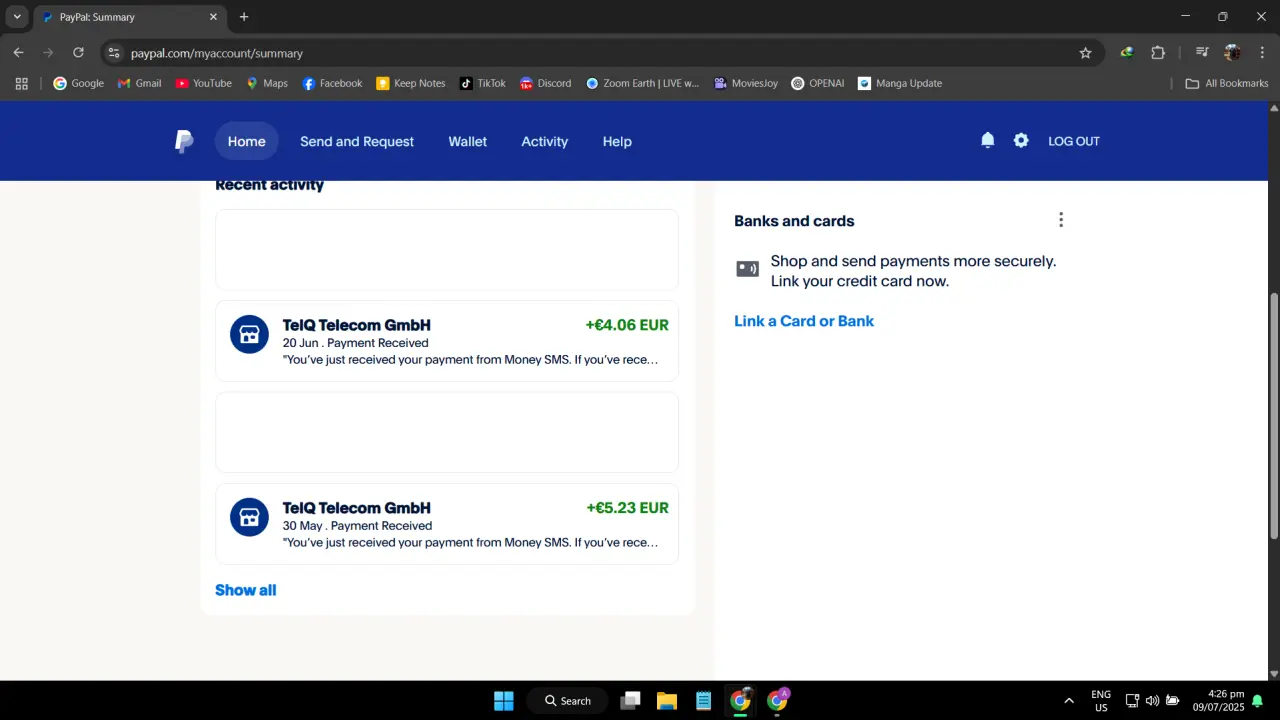Open the settings gear in PayPal header
The image size is (1280, 720).
[1021, 141]
